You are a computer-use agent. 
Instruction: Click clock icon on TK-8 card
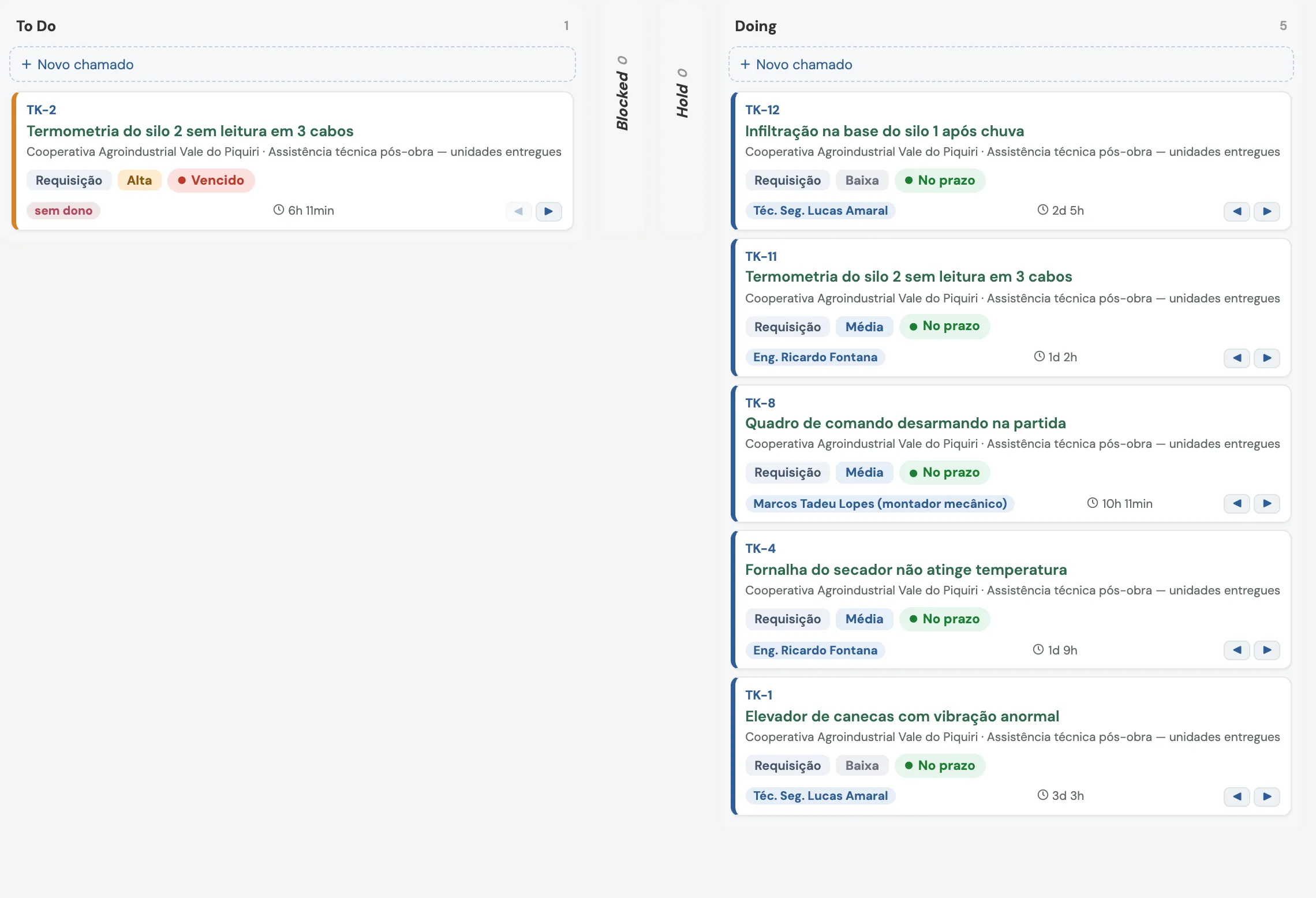1093,503
